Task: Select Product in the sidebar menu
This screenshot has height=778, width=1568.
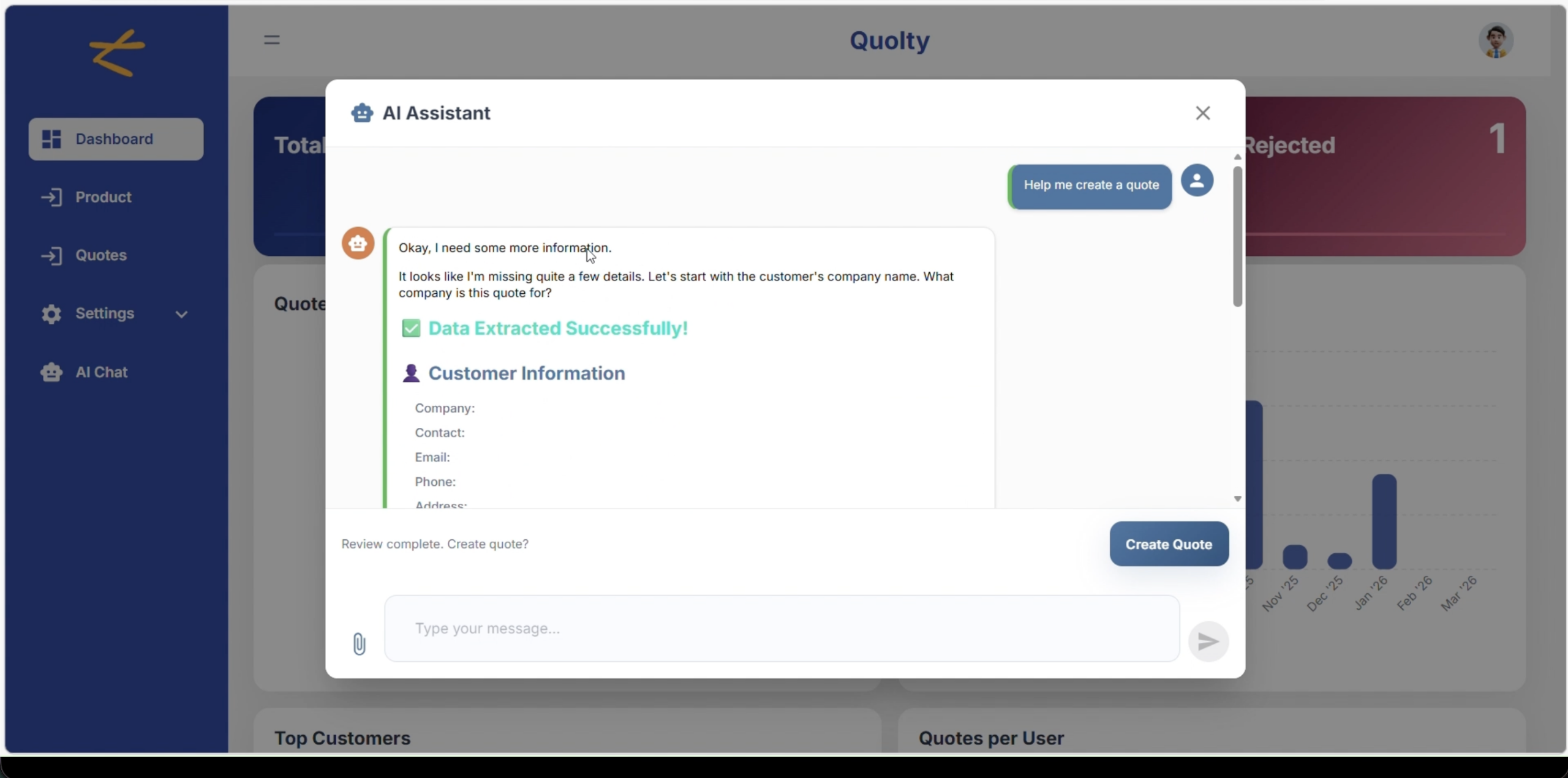Action: tap(104, 196)
